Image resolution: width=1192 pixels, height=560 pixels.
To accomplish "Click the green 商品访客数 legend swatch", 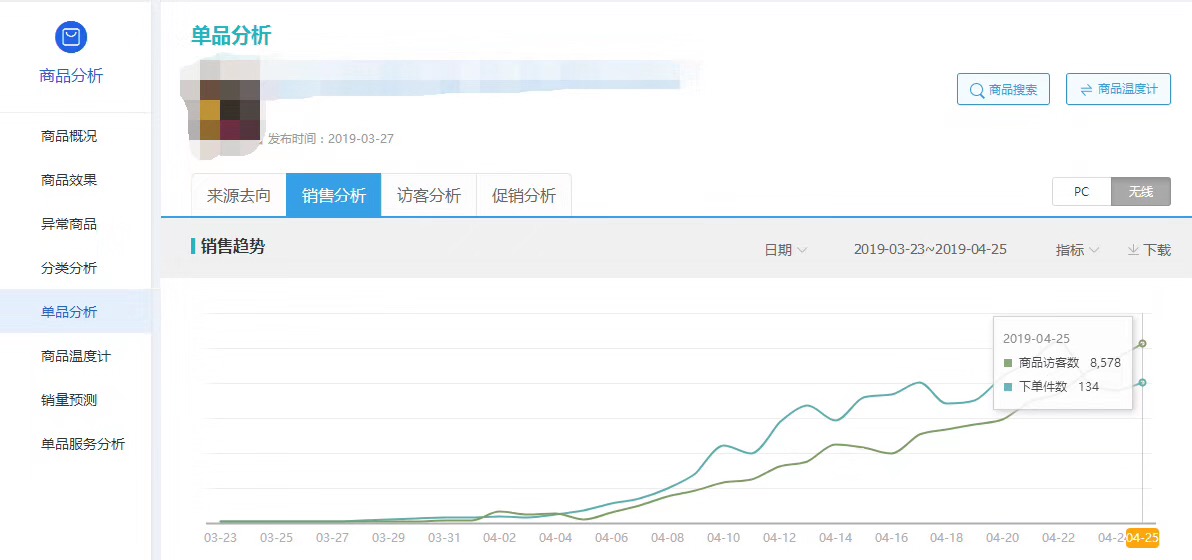I will tap(1008, 363).
